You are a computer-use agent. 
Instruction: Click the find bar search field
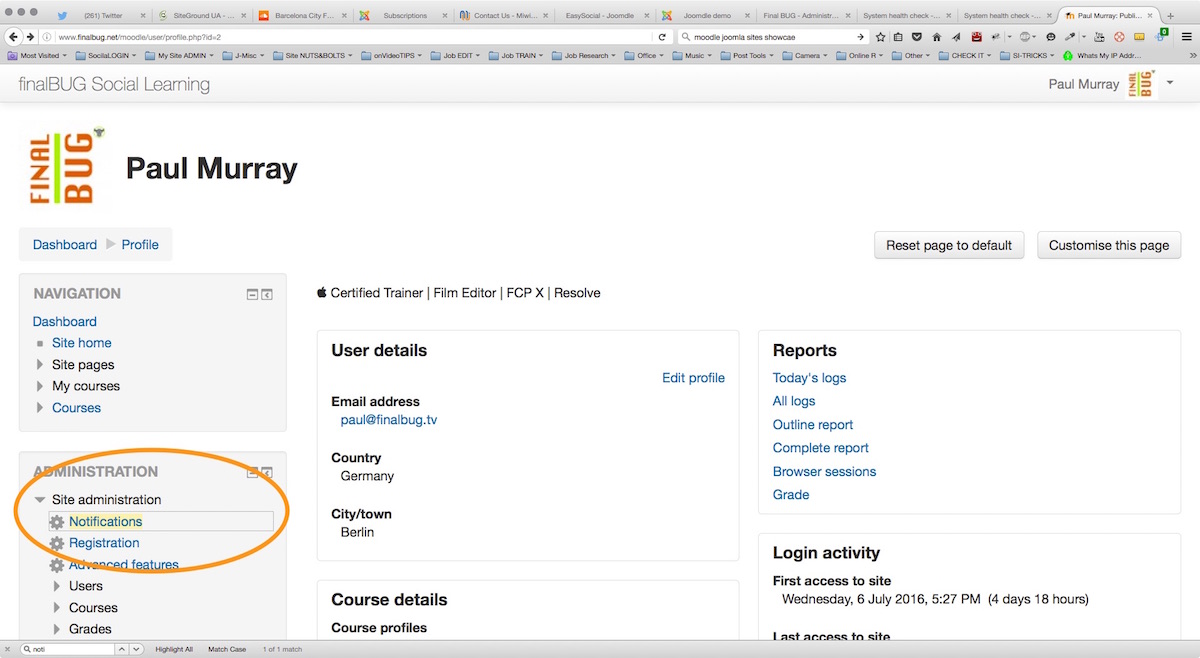tap(70, 650)
